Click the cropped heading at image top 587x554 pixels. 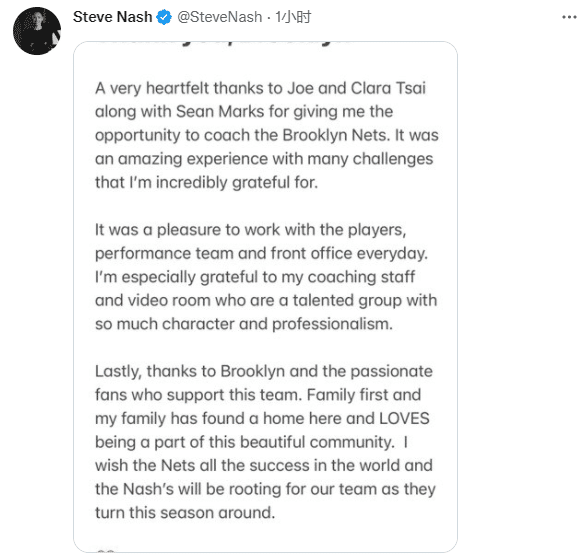[225, 44]
